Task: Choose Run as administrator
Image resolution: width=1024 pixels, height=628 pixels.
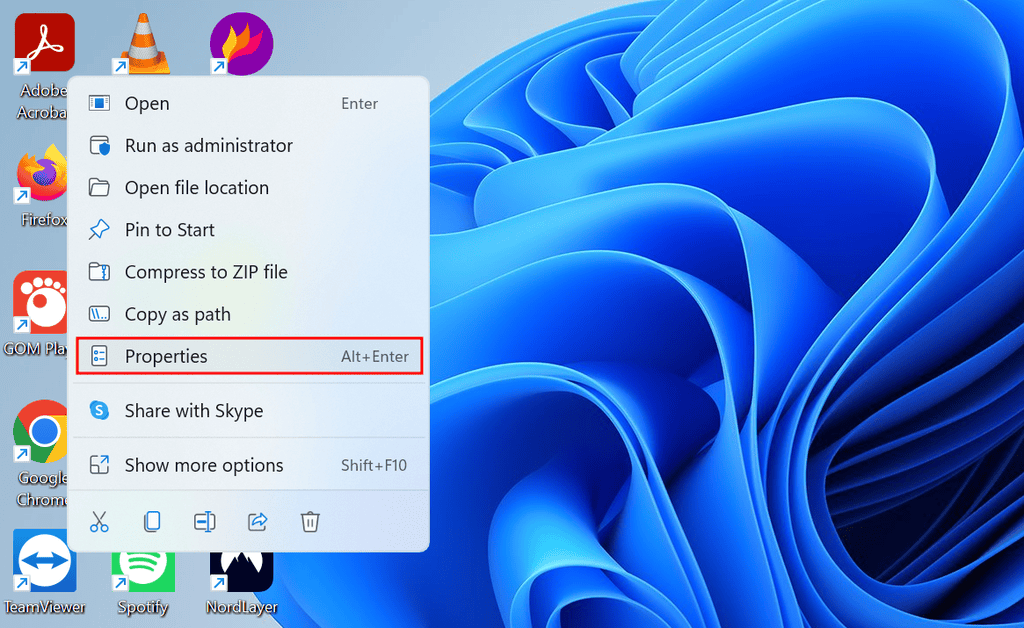Action: pyautogui.click(x=208, y=145)
